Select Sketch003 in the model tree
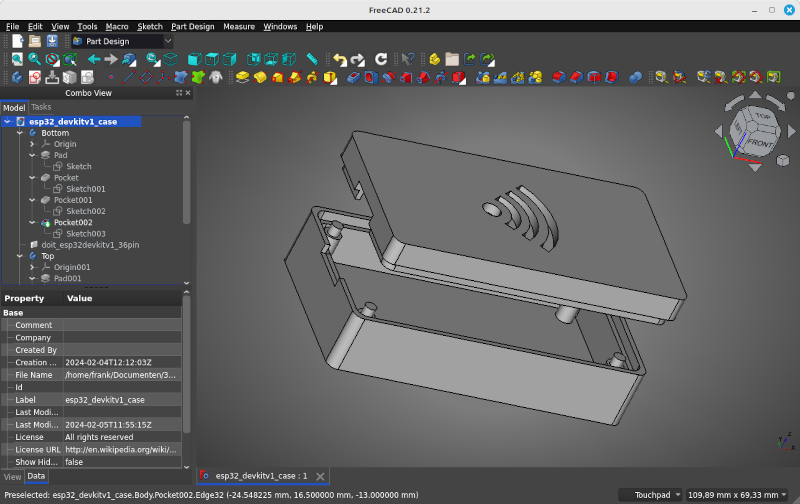 85,234
